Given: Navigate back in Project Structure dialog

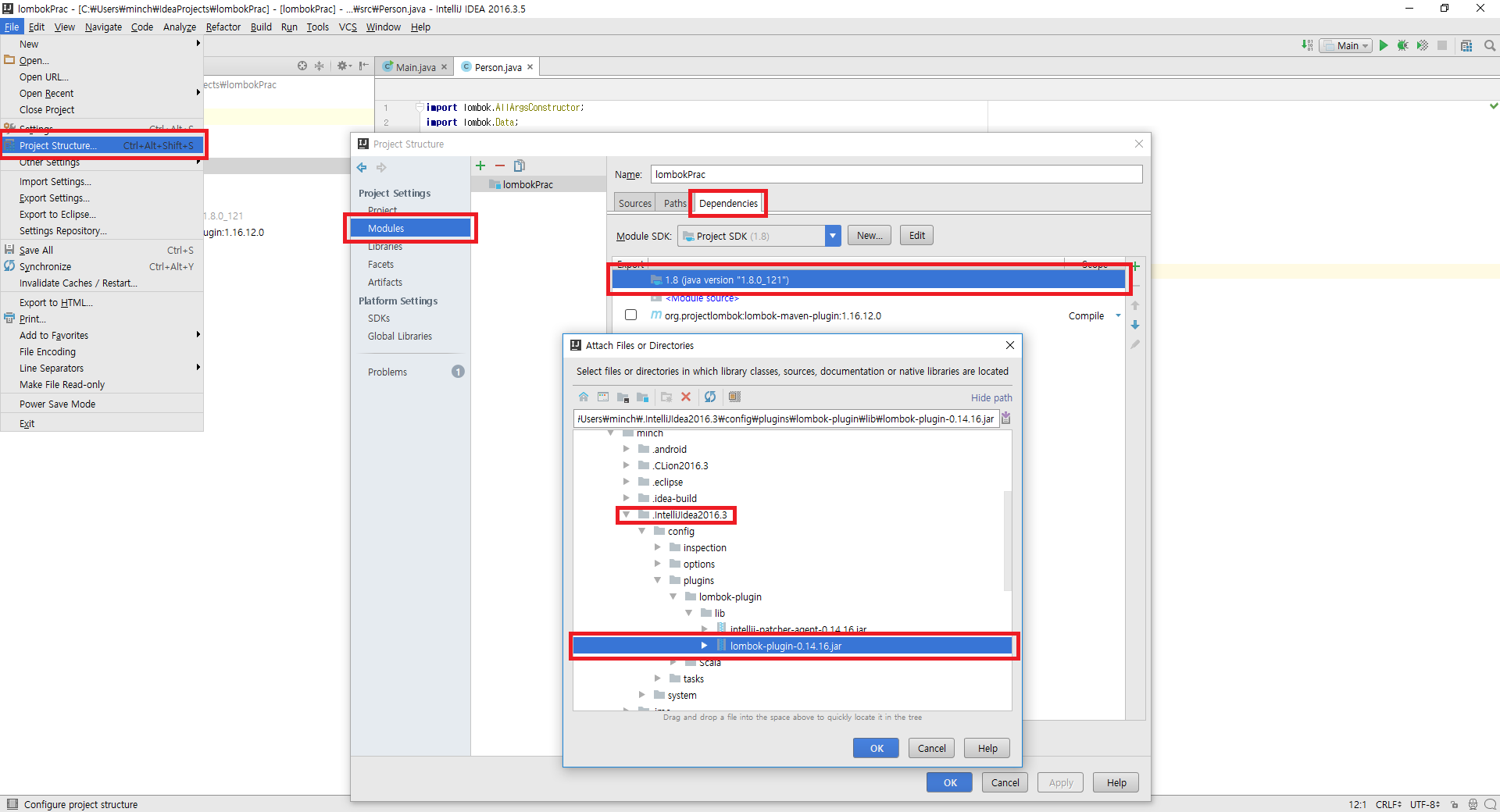Looking at the screenshot, I should [x=362, y=167].
